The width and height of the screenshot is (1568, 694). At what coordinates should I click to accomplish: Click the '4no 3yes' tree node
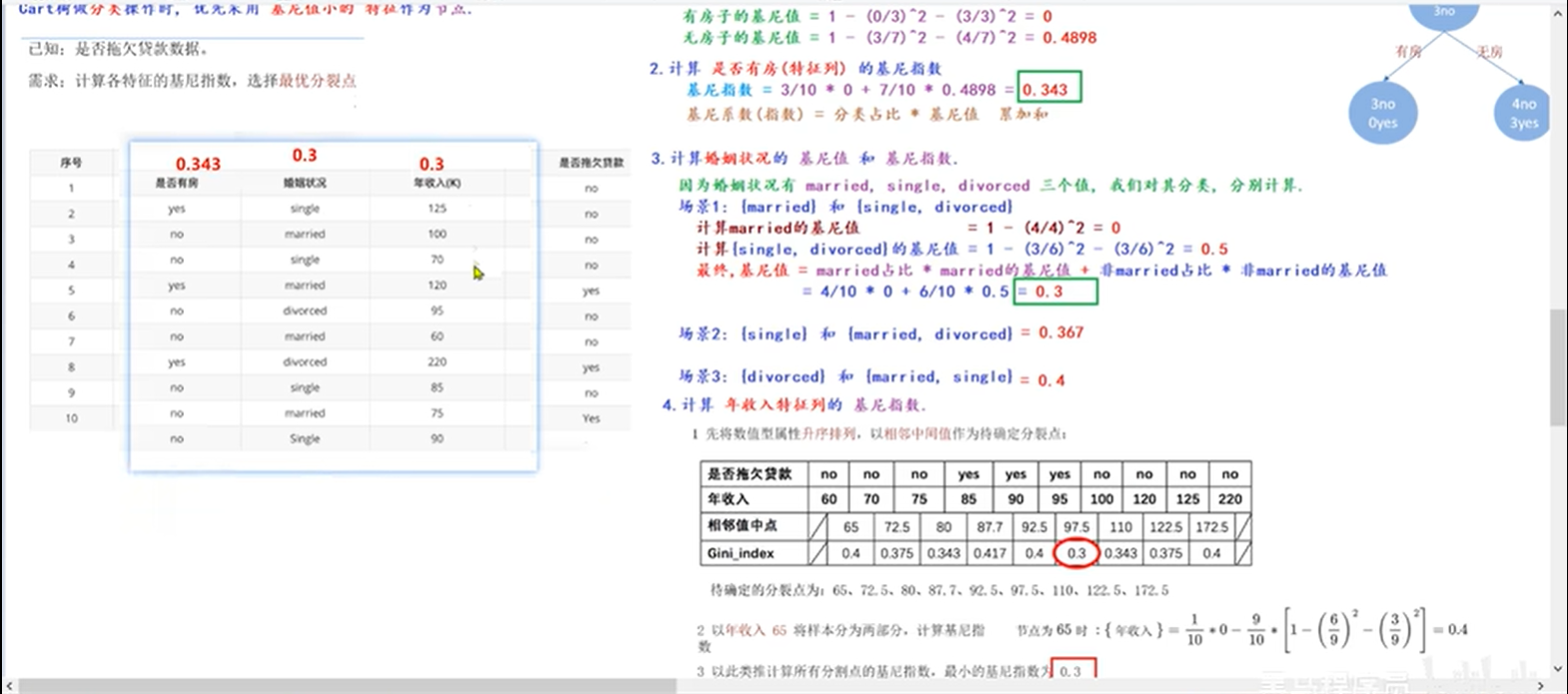click(1523, 113)
